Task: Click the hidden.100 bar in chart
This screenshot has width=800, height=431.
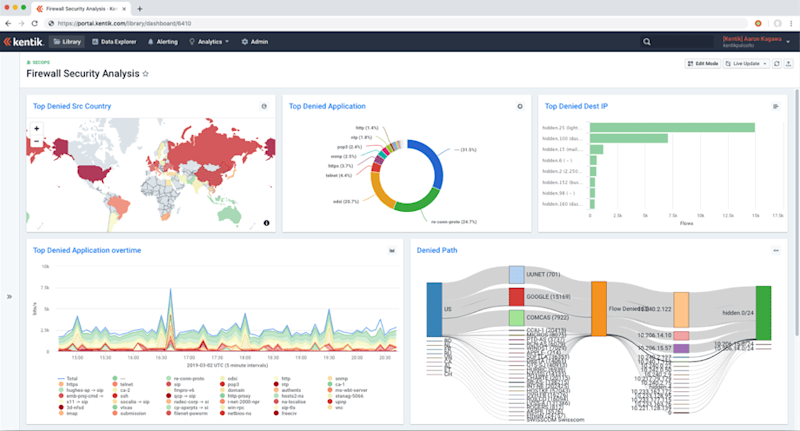Action: point(629,138)
